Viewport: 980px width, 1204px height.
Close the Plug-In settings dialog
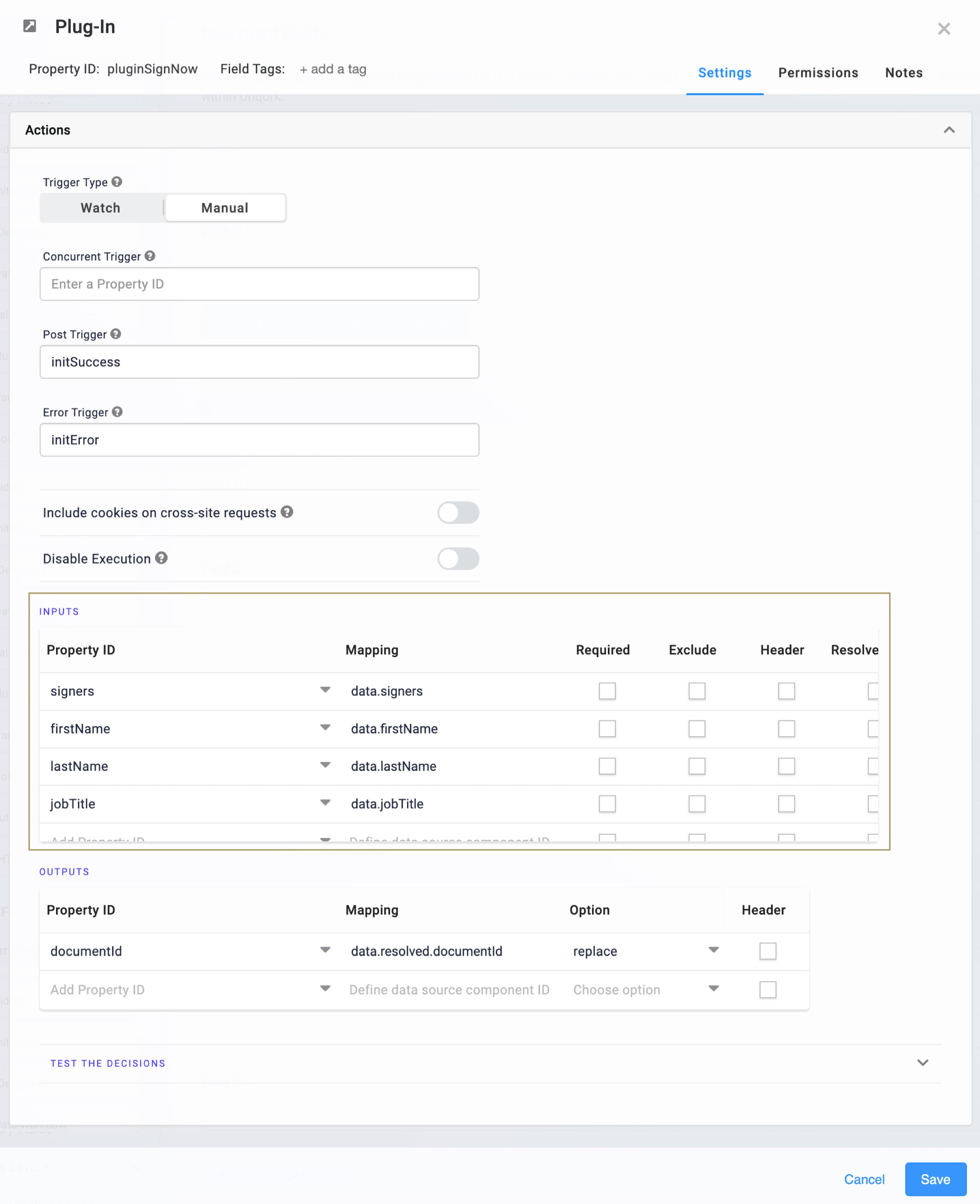click(944, 28)
